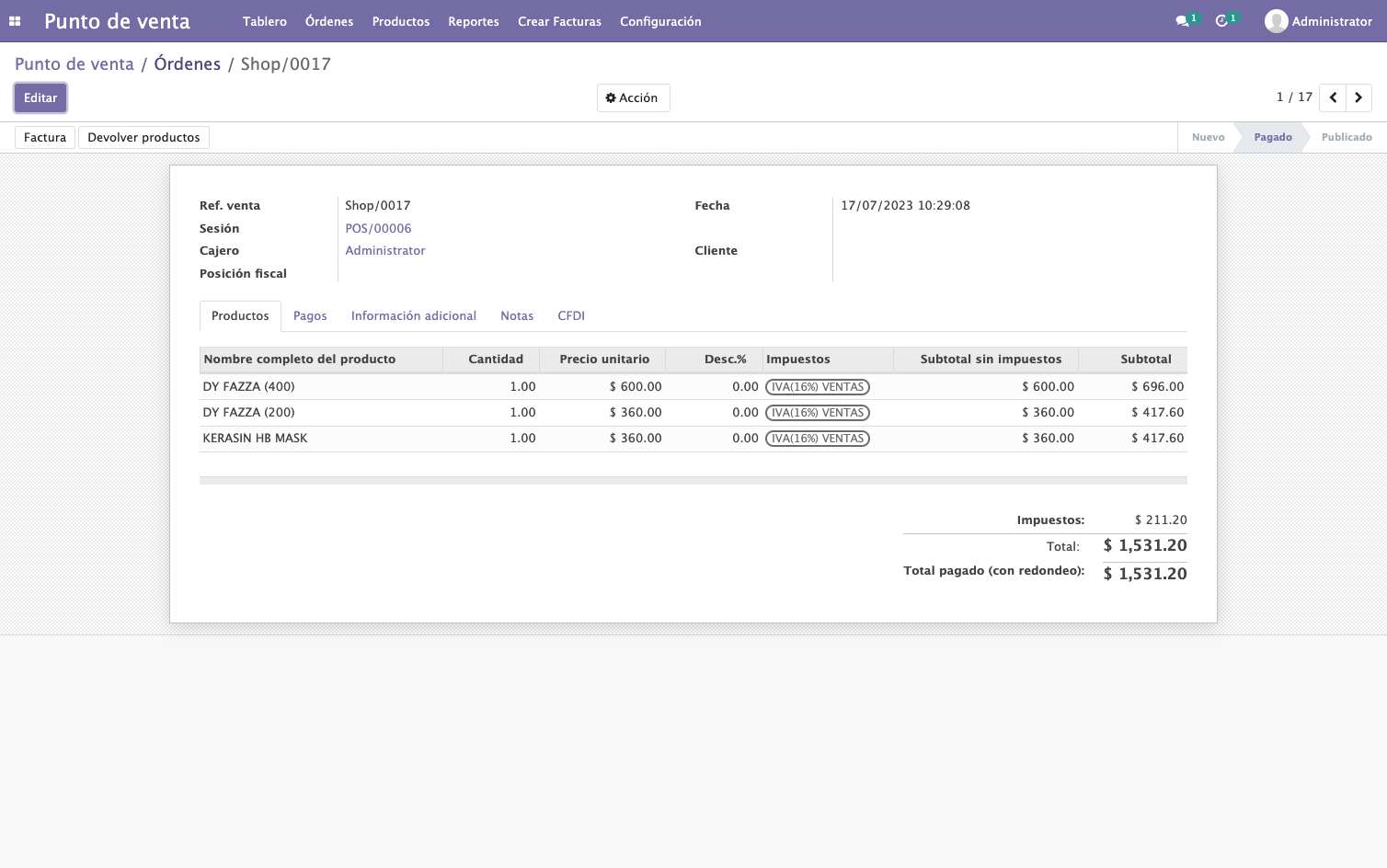Open the Crear Facturas menu
Image resolution: width=1387 pixels, height=868 pixels.
(559, 21)
